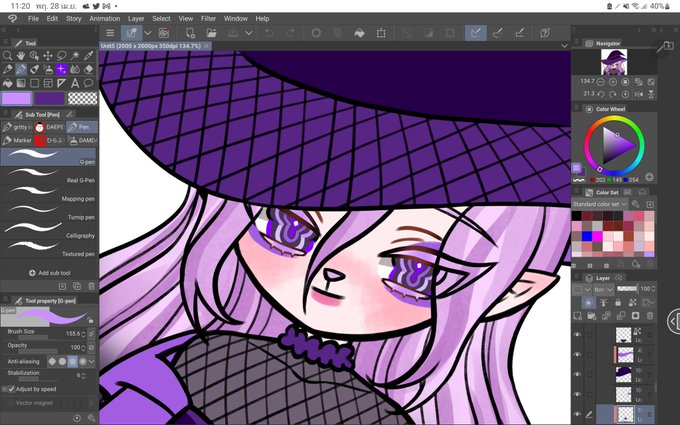The image size is (680, 425).
Task: Select the Figure rectangle tool
Action: tap(34, 83)
